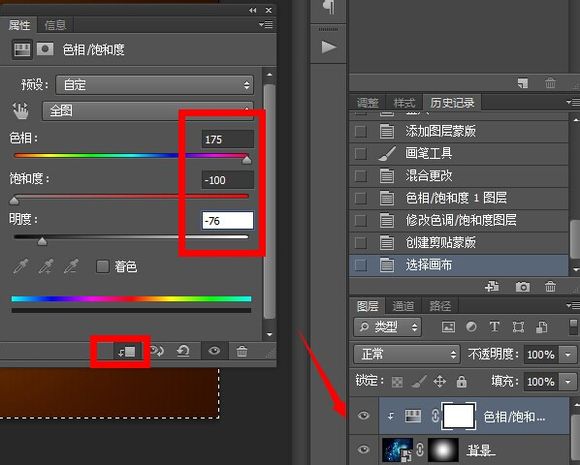Viewport: 580px width, 465px height.
Task: Filter layers by adjustment layer icon
Action: [x=471, y=327]
